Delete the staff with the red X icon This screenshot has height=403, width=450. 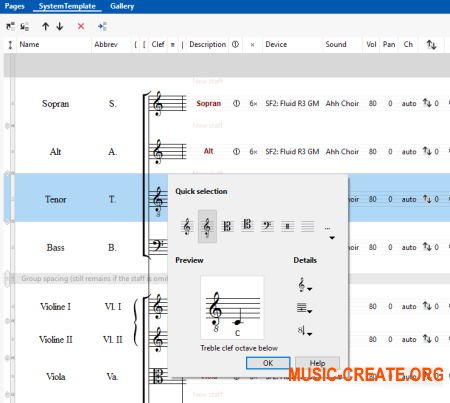(x=81, y=26)
